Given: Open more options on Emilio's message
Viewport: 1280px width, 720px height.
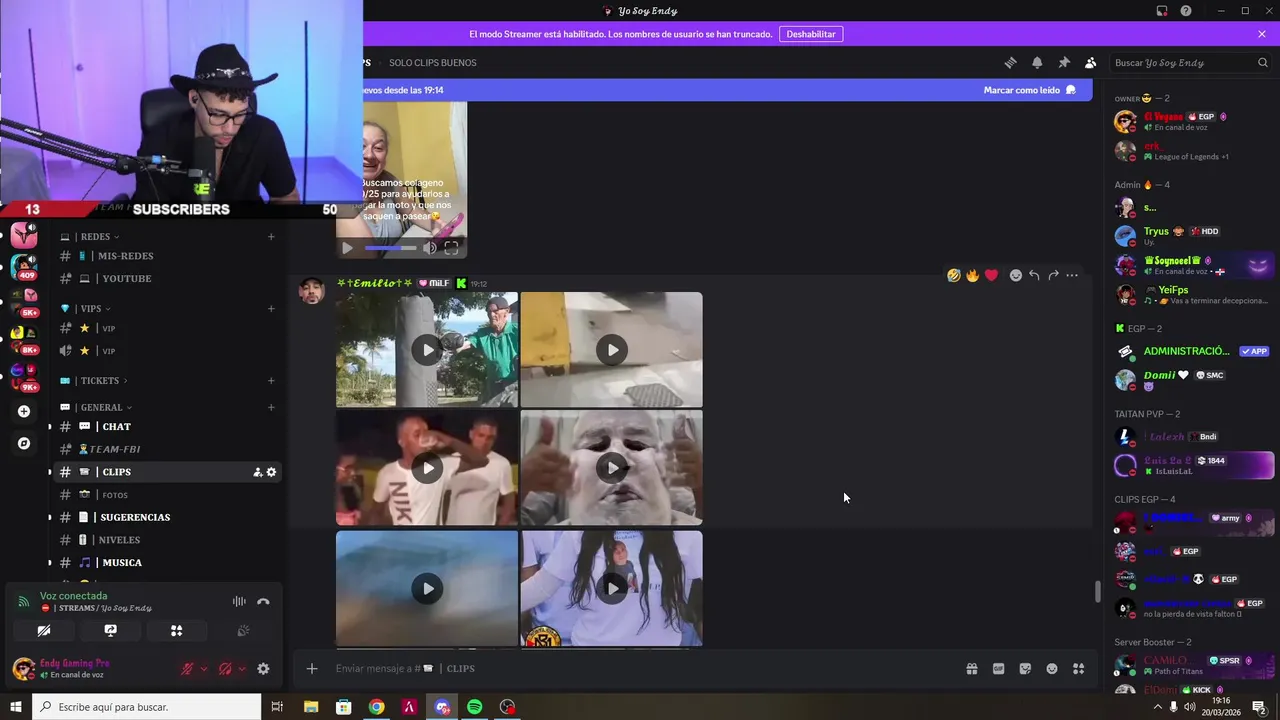Looking at the screenshot, I should coord(1072,275).
